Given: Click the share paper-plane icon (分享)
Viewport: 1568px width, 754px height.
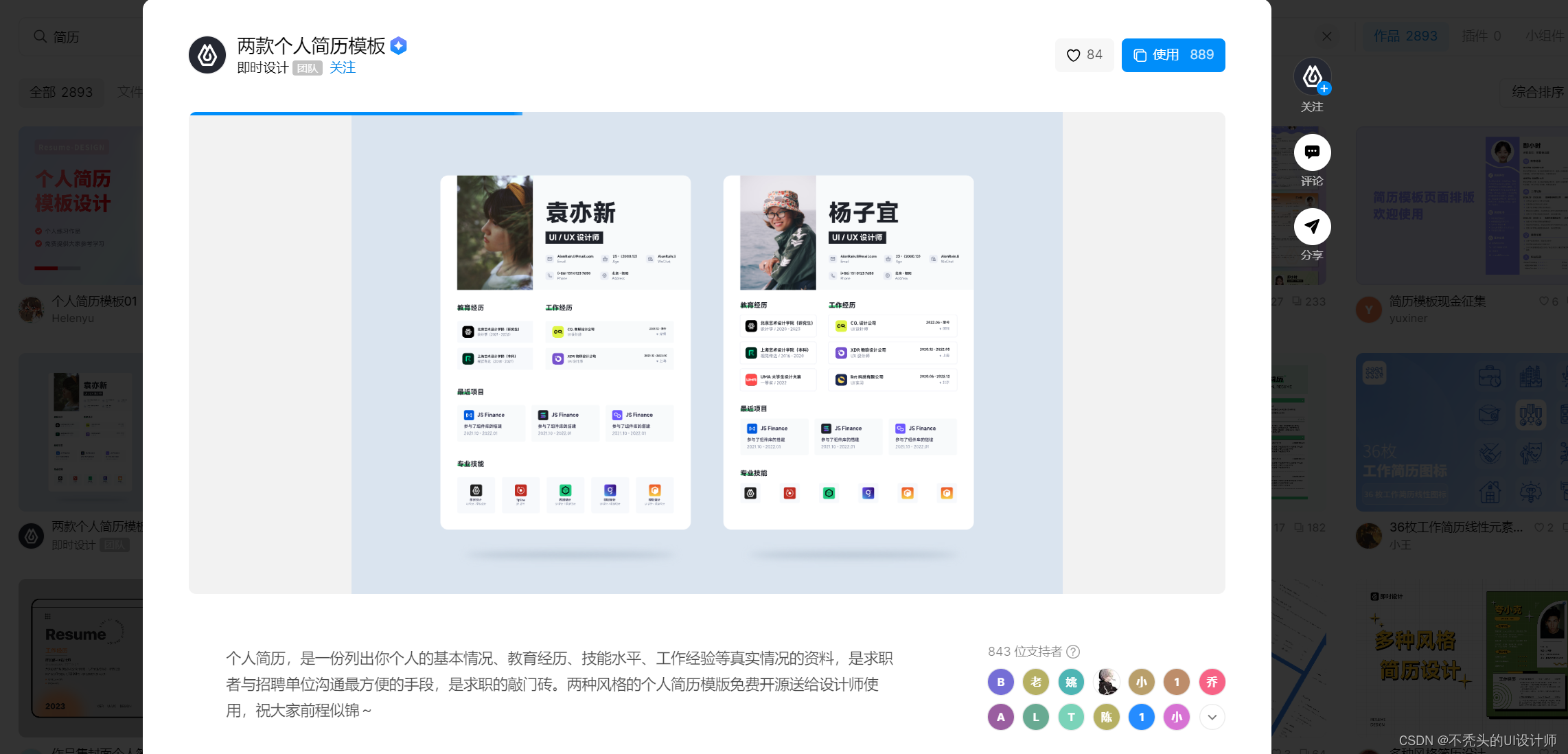Looking at the screenshot, I should pos(1312,227).
